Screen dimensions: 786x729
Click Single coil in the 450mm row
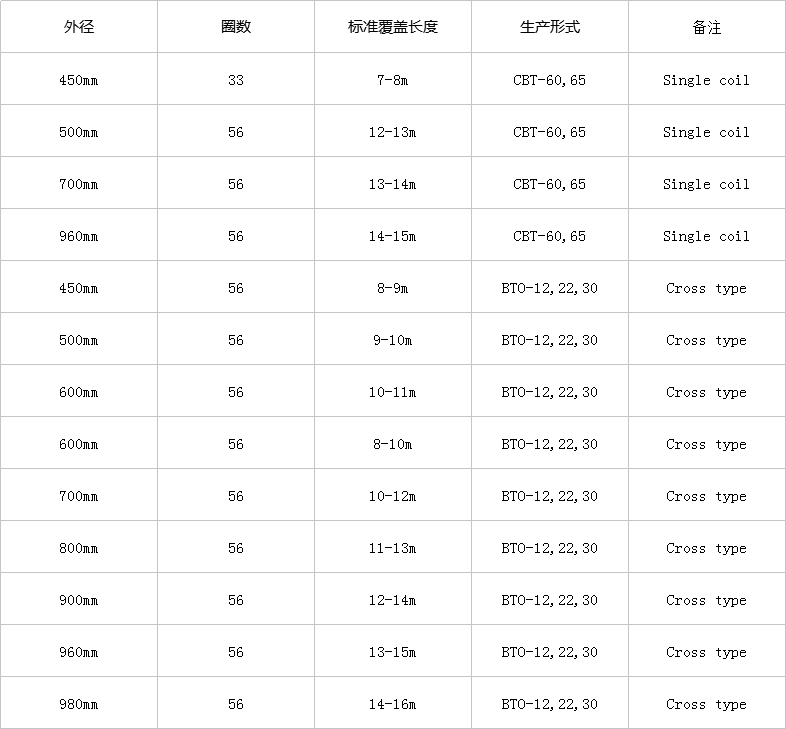click(706, 80)
